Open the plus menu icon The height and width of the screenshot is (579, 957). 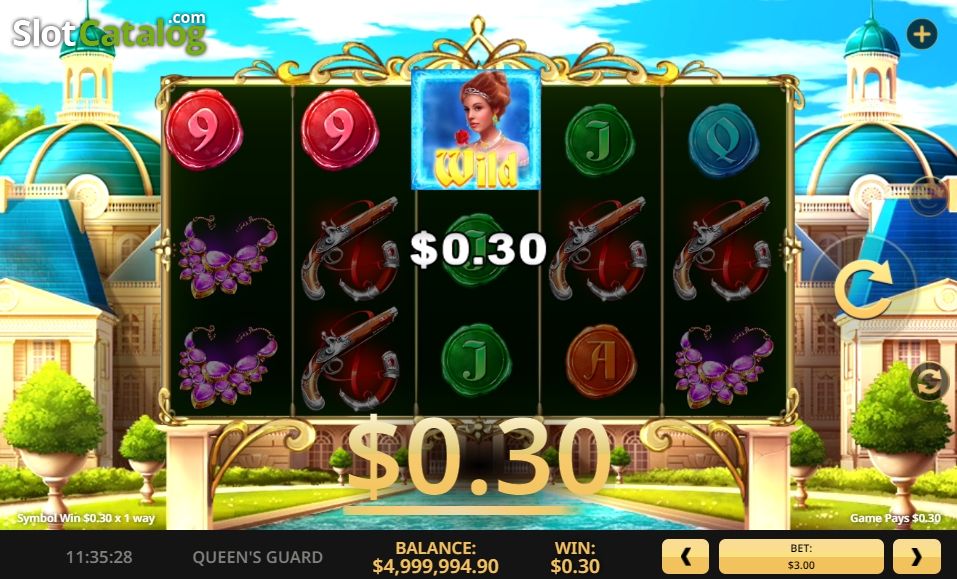coord(922,34)
